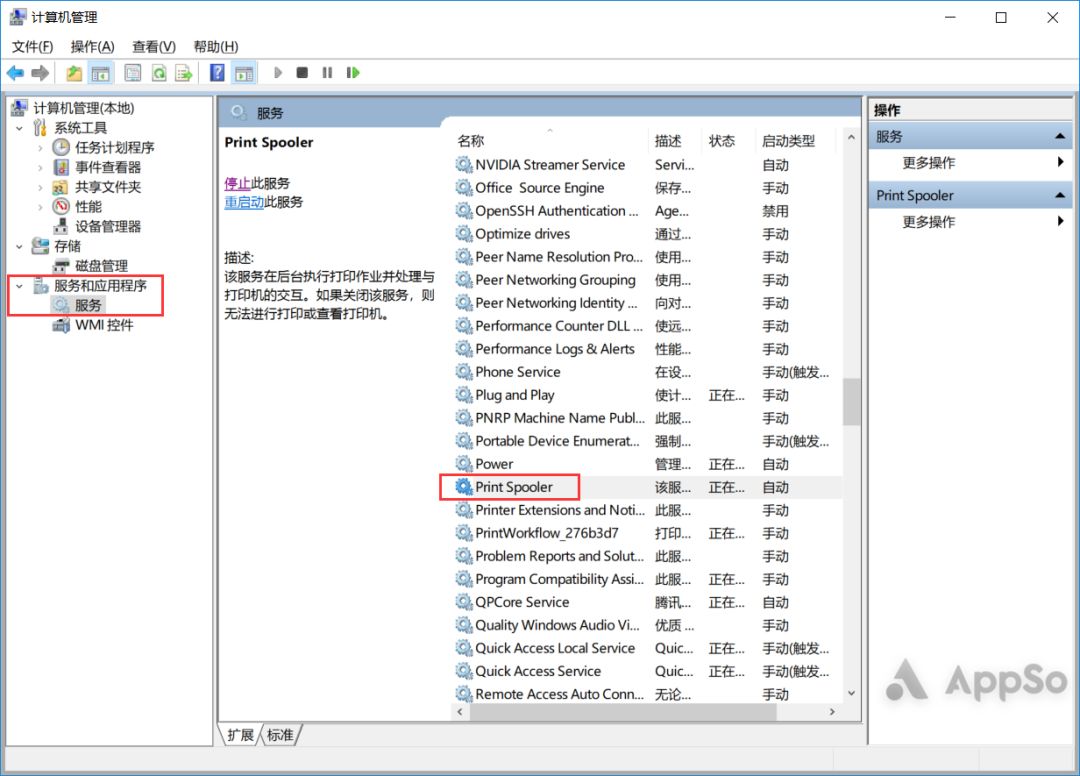Expand the 性能 node arrow
Screen dimensions: 1080x776
coord(41,207)
